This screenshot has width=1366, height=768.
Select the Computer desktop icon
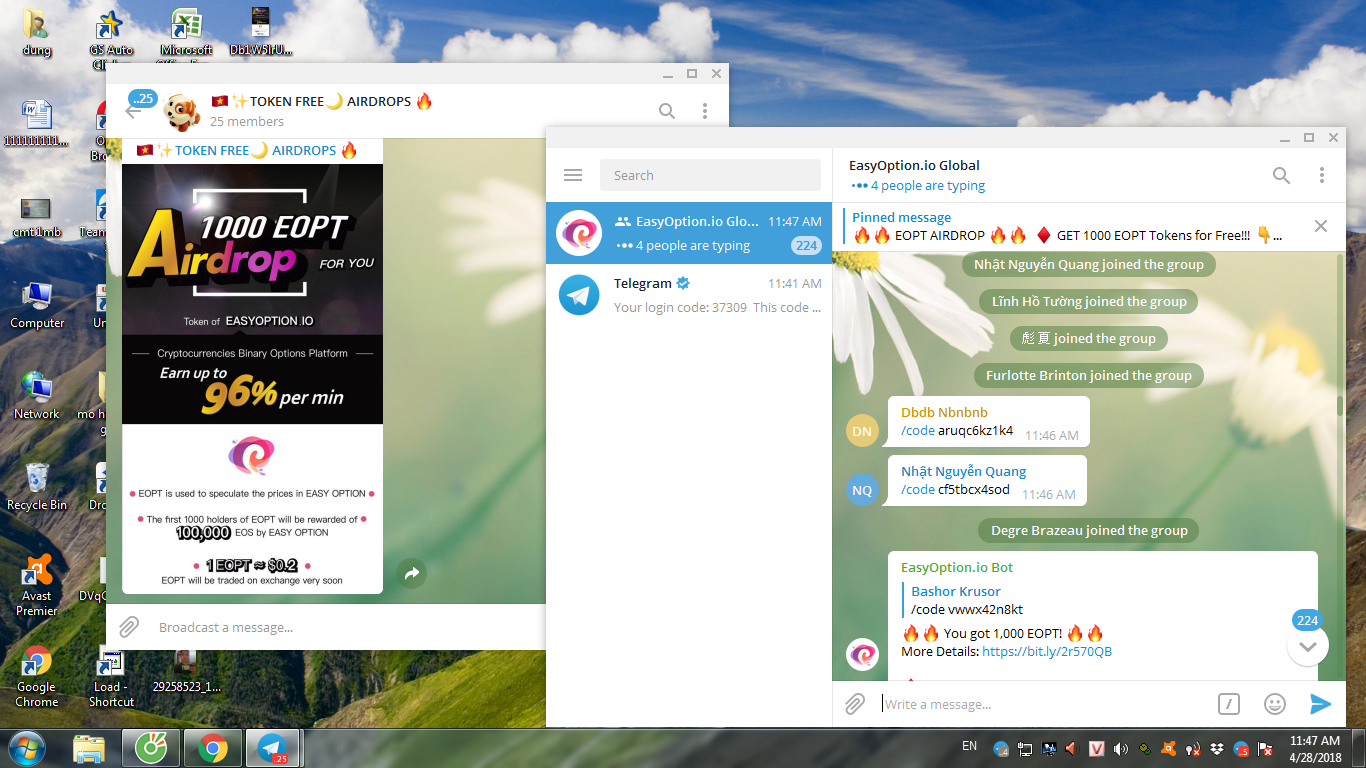coord(37,305)
